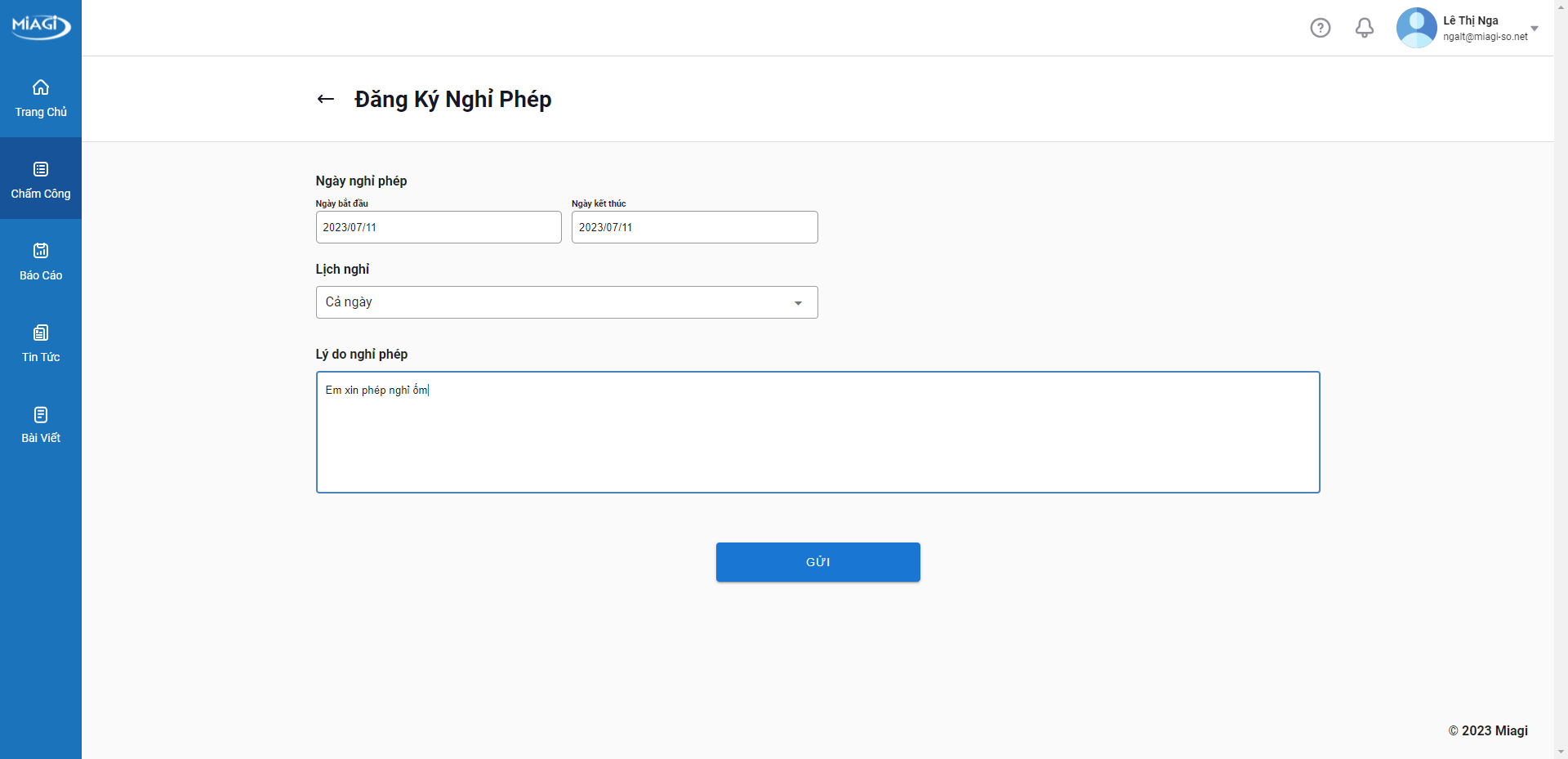
Task: Open the Báo Cáo report icon
Action: [41, 251]
